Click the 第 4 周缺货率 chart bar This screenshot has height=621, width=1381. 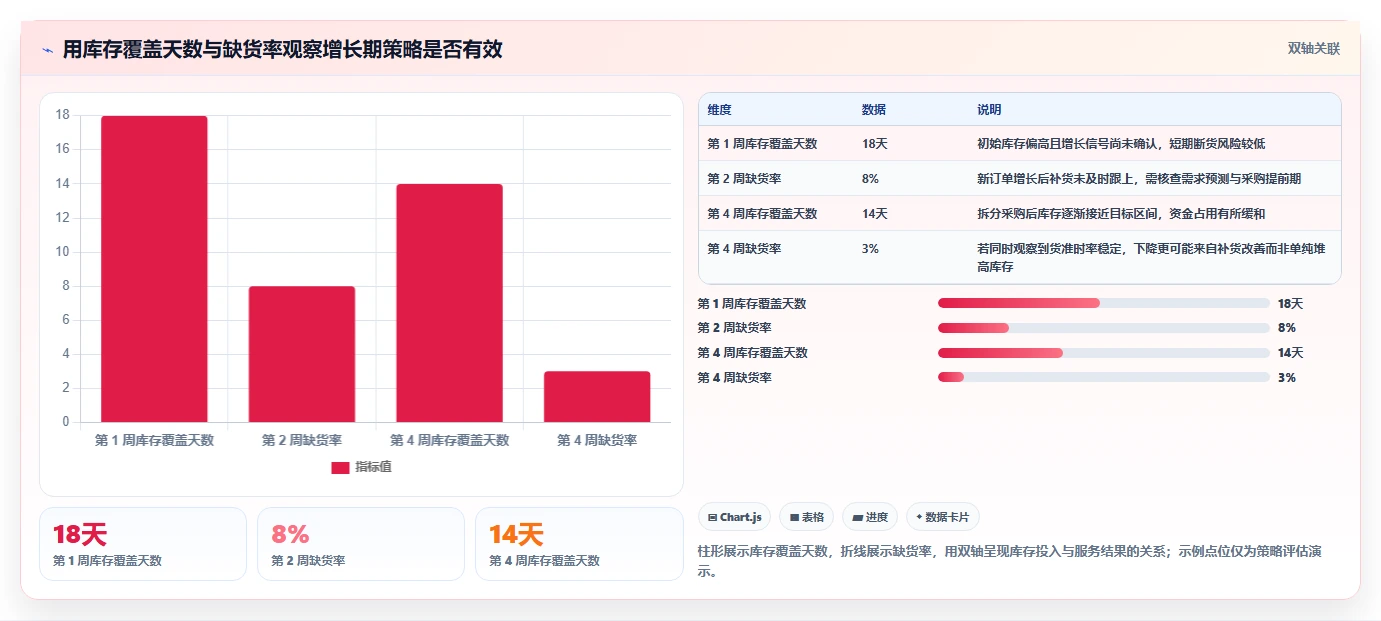[x=597, y=397]
